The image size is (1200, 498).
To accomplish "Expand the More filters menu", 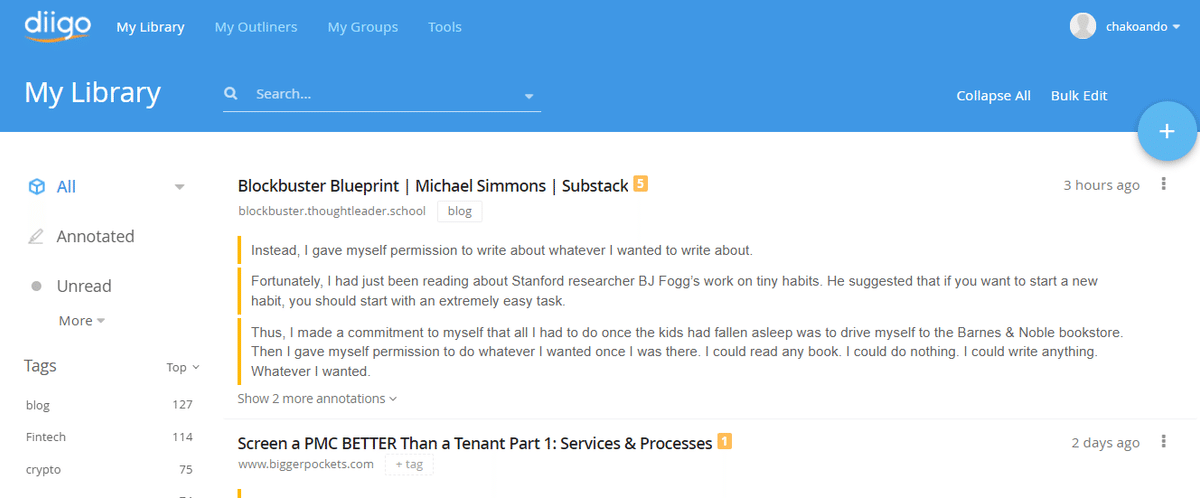I will 82,321.
